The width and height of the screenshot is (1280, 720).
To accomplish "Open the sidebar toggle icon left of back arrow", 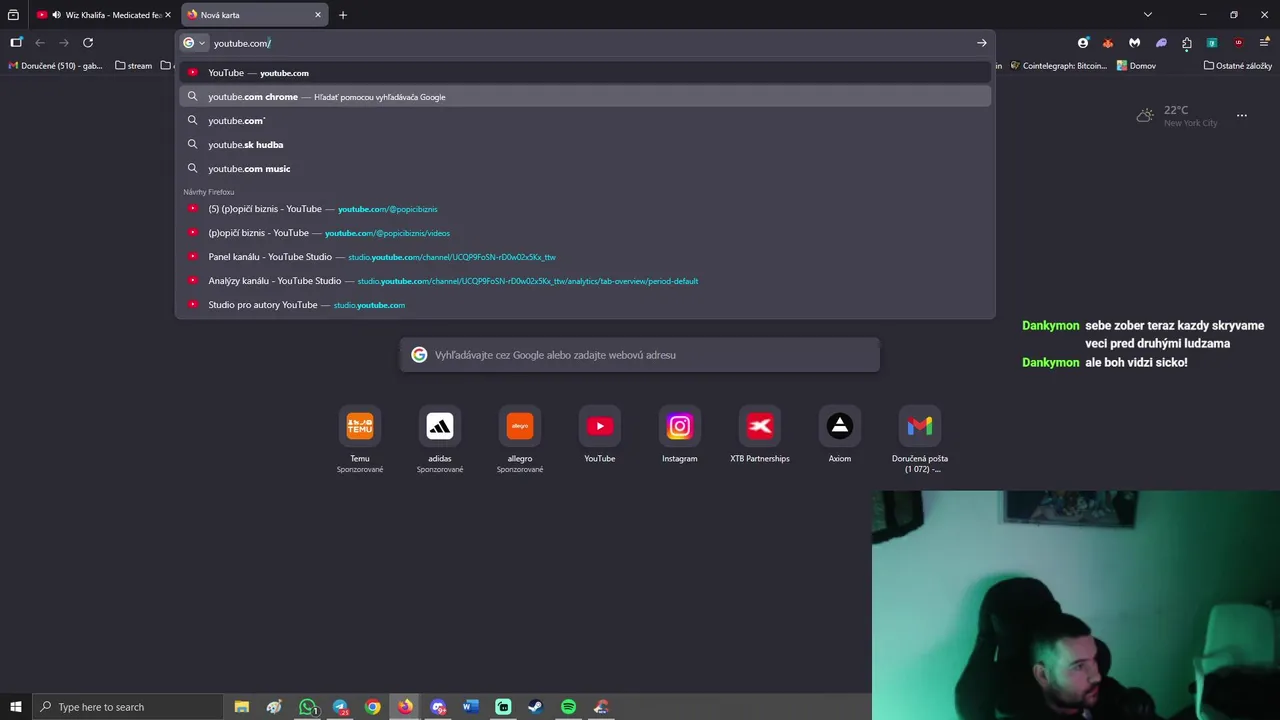I will pyautogui.click(x=16, y=43).
